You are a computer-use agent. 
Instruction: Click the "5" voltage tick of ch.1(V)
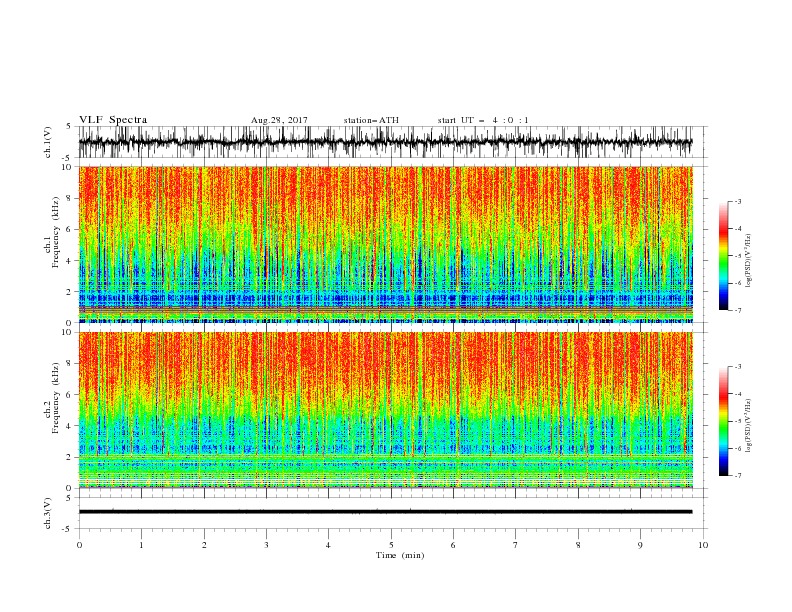point(69,126)
